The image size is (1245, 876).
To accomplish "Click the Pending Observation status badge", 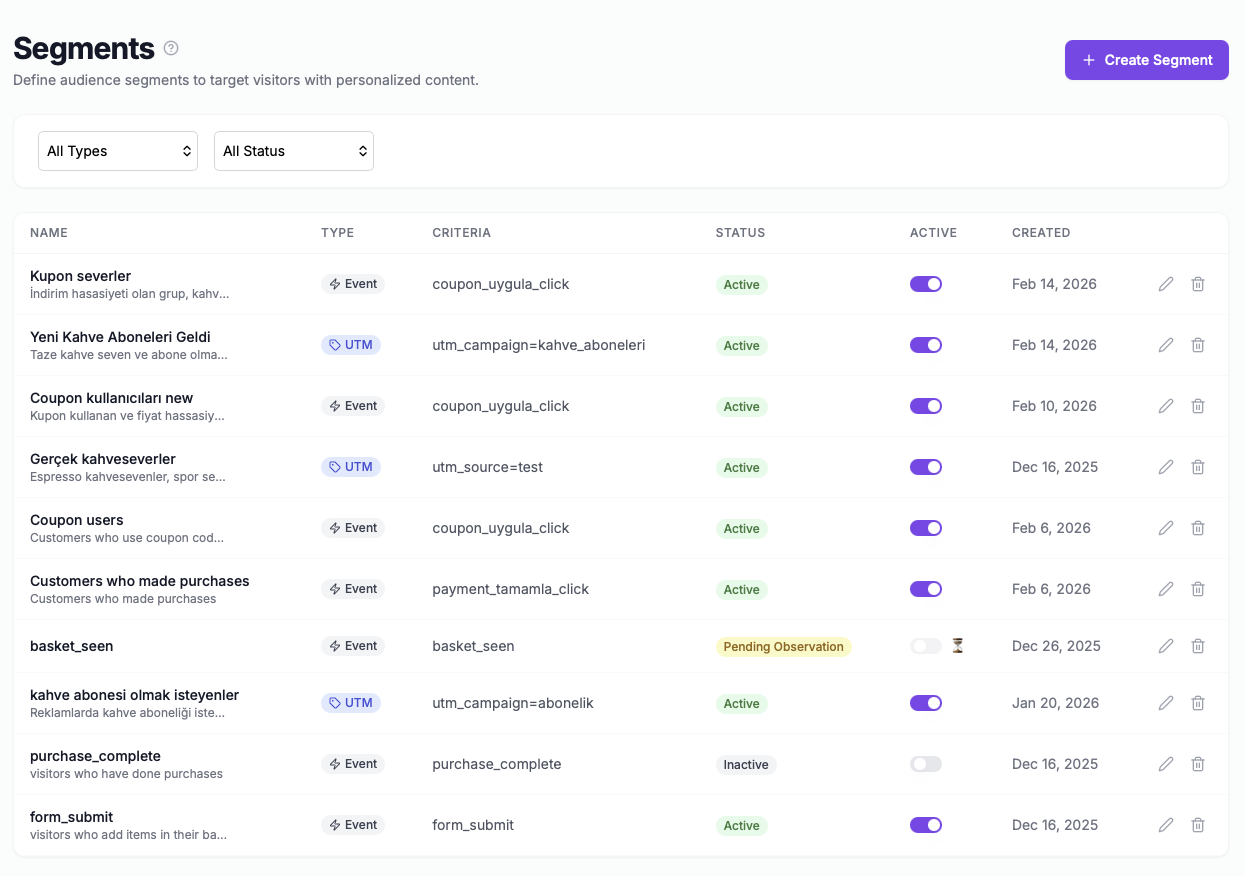I will (783, 646).
